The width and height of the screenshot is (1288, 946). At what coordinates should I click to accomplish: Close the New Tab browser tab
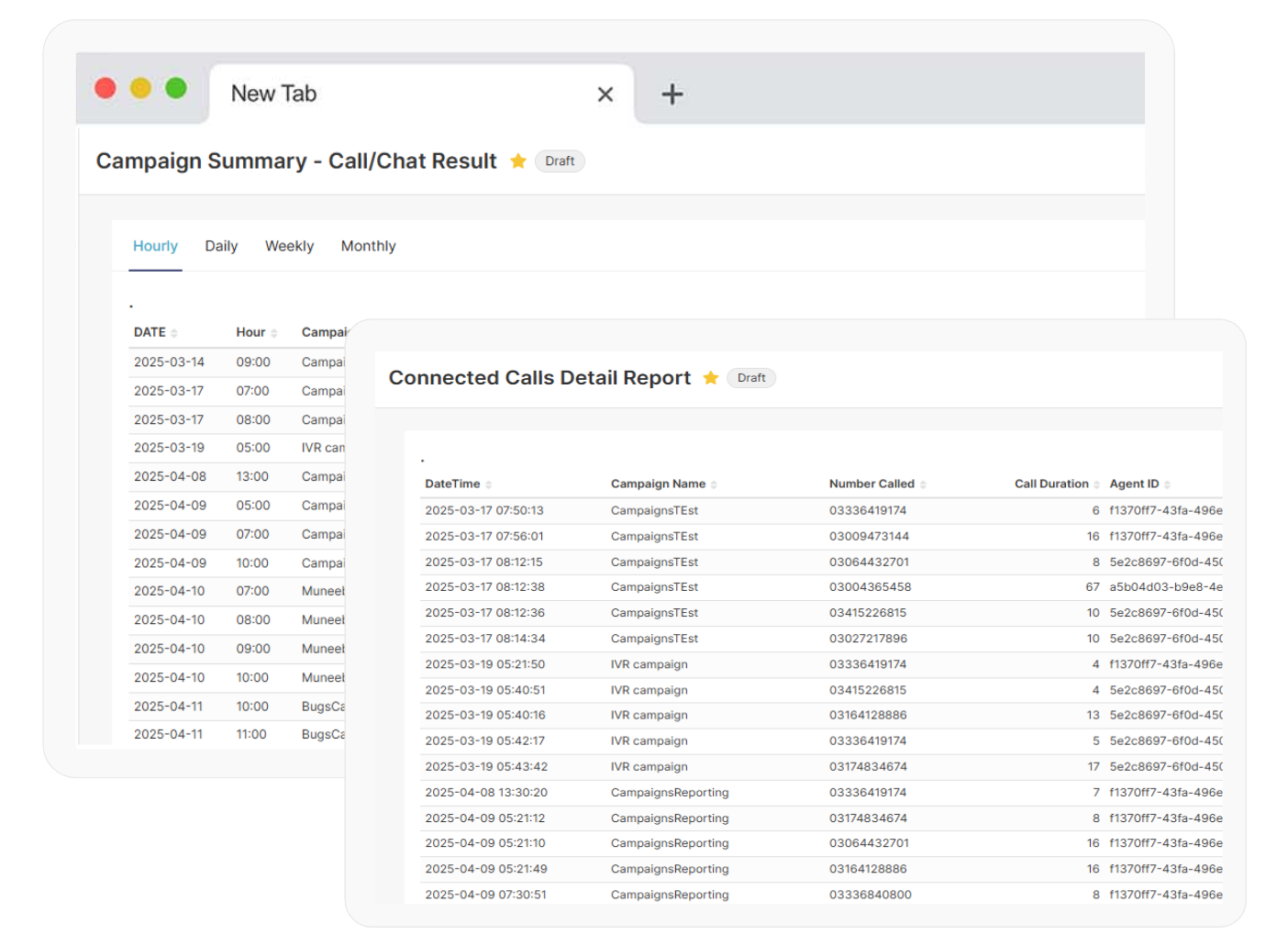pyautogui.click(x=605, y=94)
